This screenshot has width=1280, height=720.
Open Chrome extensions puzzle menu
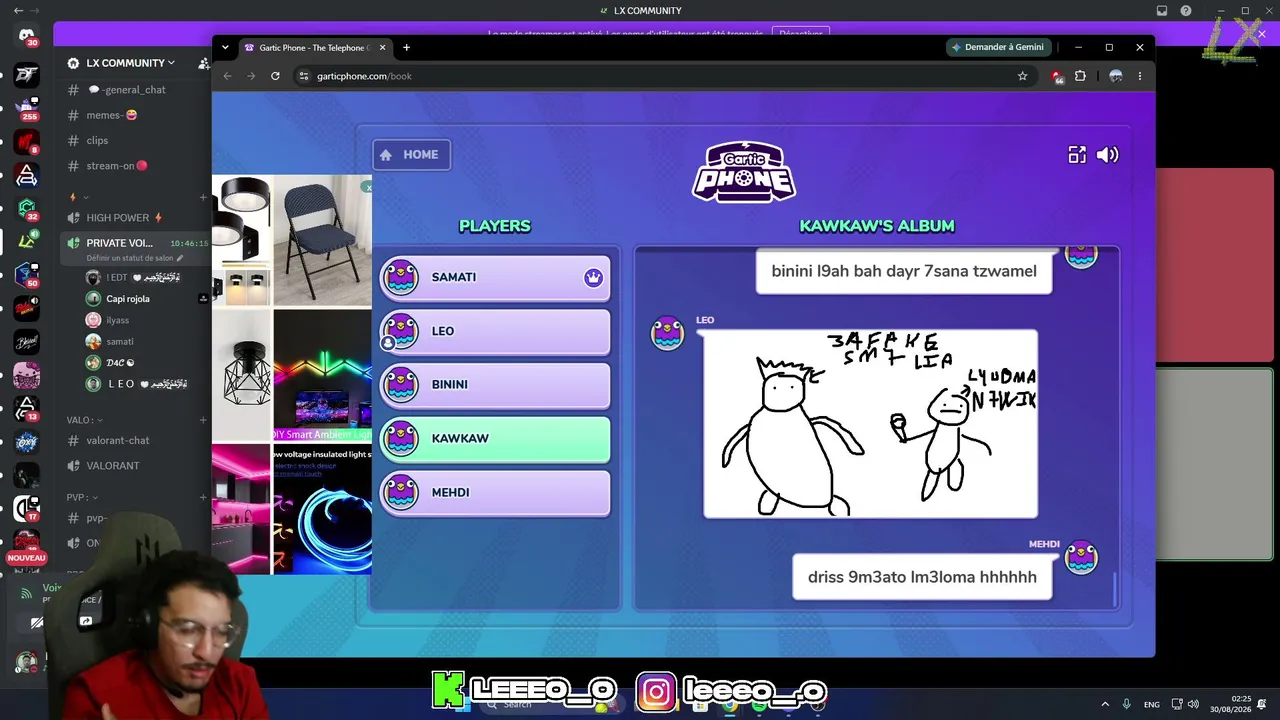[1080, 76]
